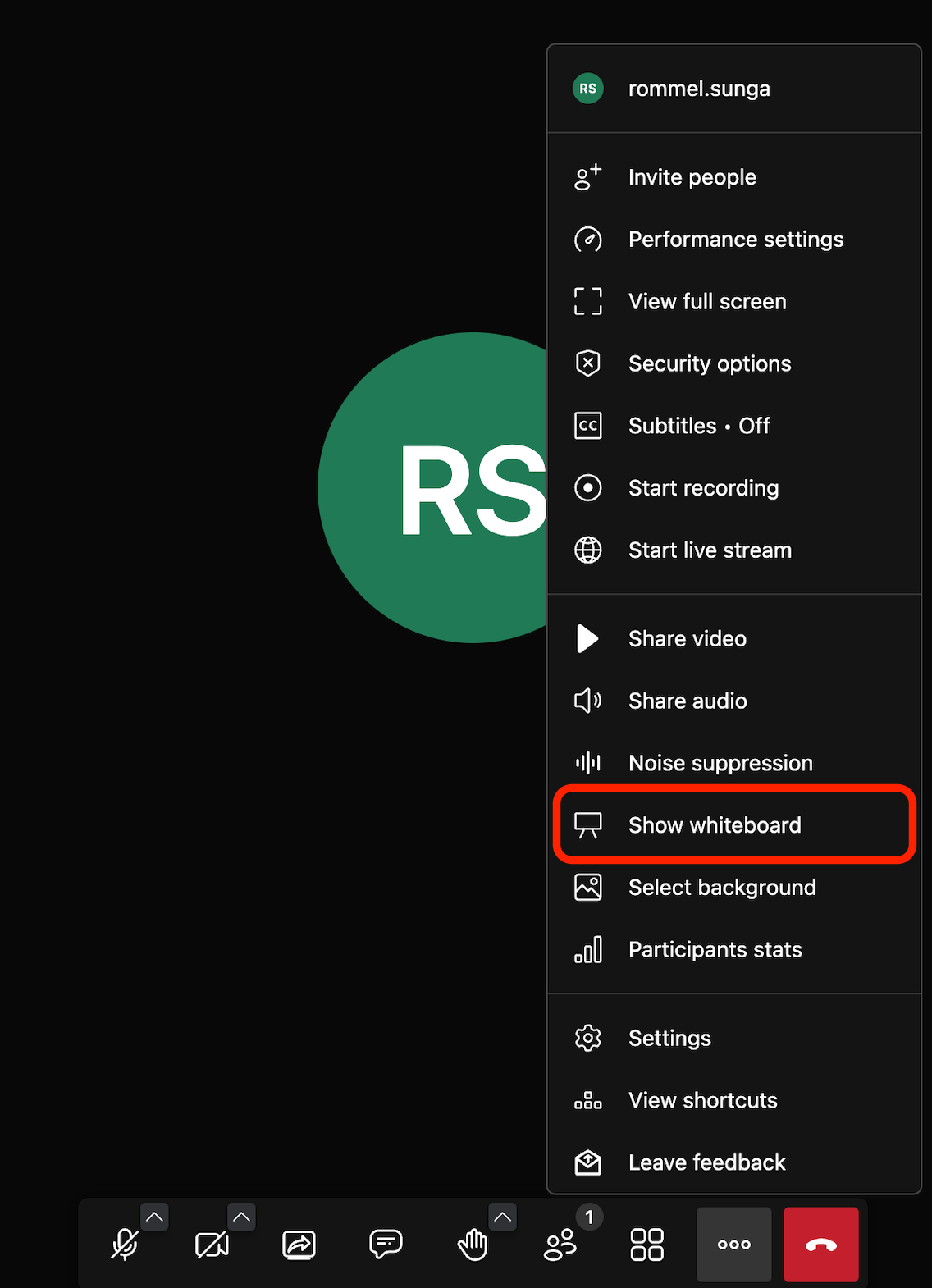Screen dimensions: 932x1288
Task: Raise your hand with the hand icon
Action: 473,1245
